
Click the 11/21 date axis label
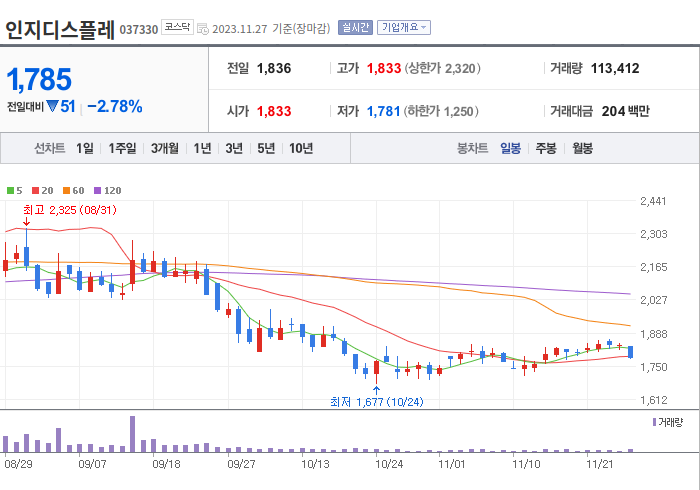tap(599, 464)
